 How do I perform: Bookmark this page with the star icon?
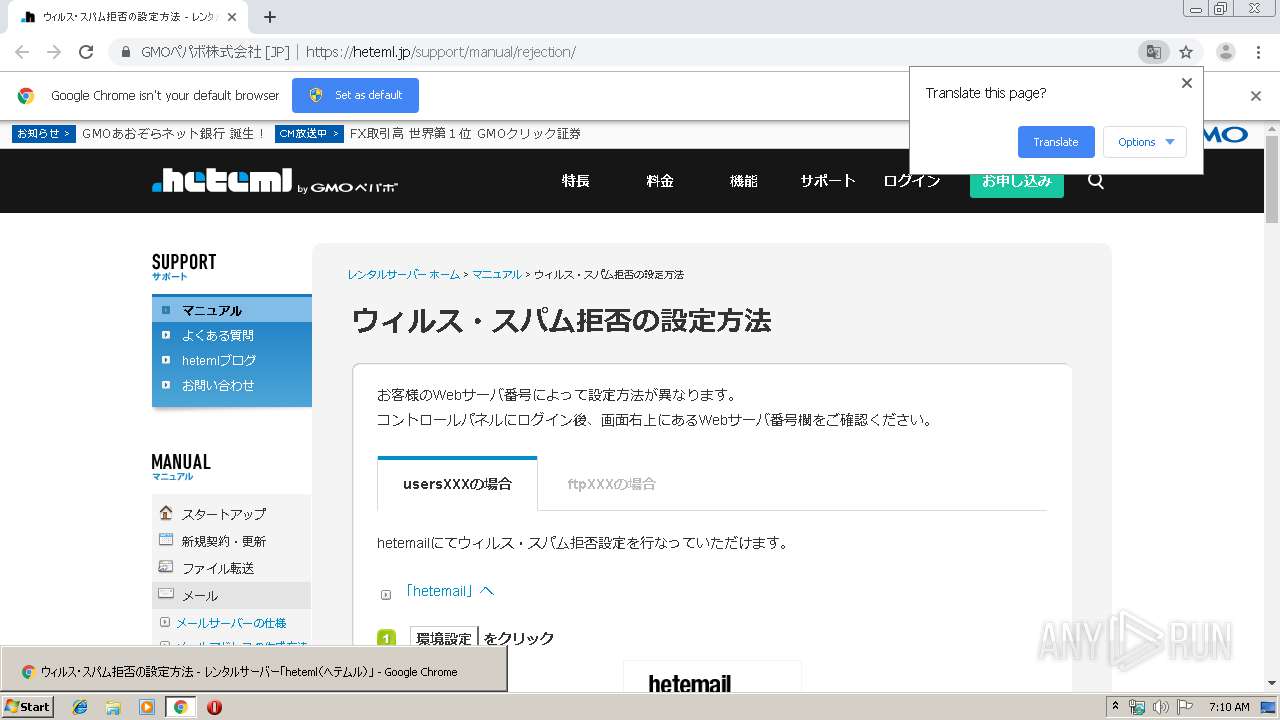[1186, 52]
